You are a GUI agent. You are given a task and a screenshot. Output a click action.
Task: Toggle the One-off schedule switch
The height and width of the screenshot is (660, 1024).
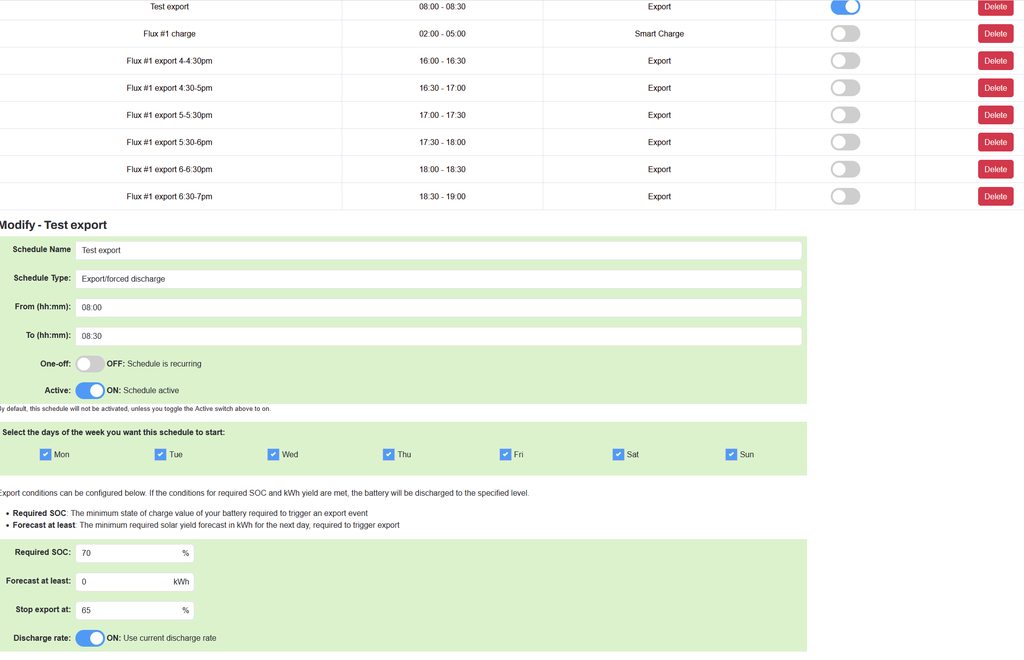pyautogui.click(x=90, y=364)
